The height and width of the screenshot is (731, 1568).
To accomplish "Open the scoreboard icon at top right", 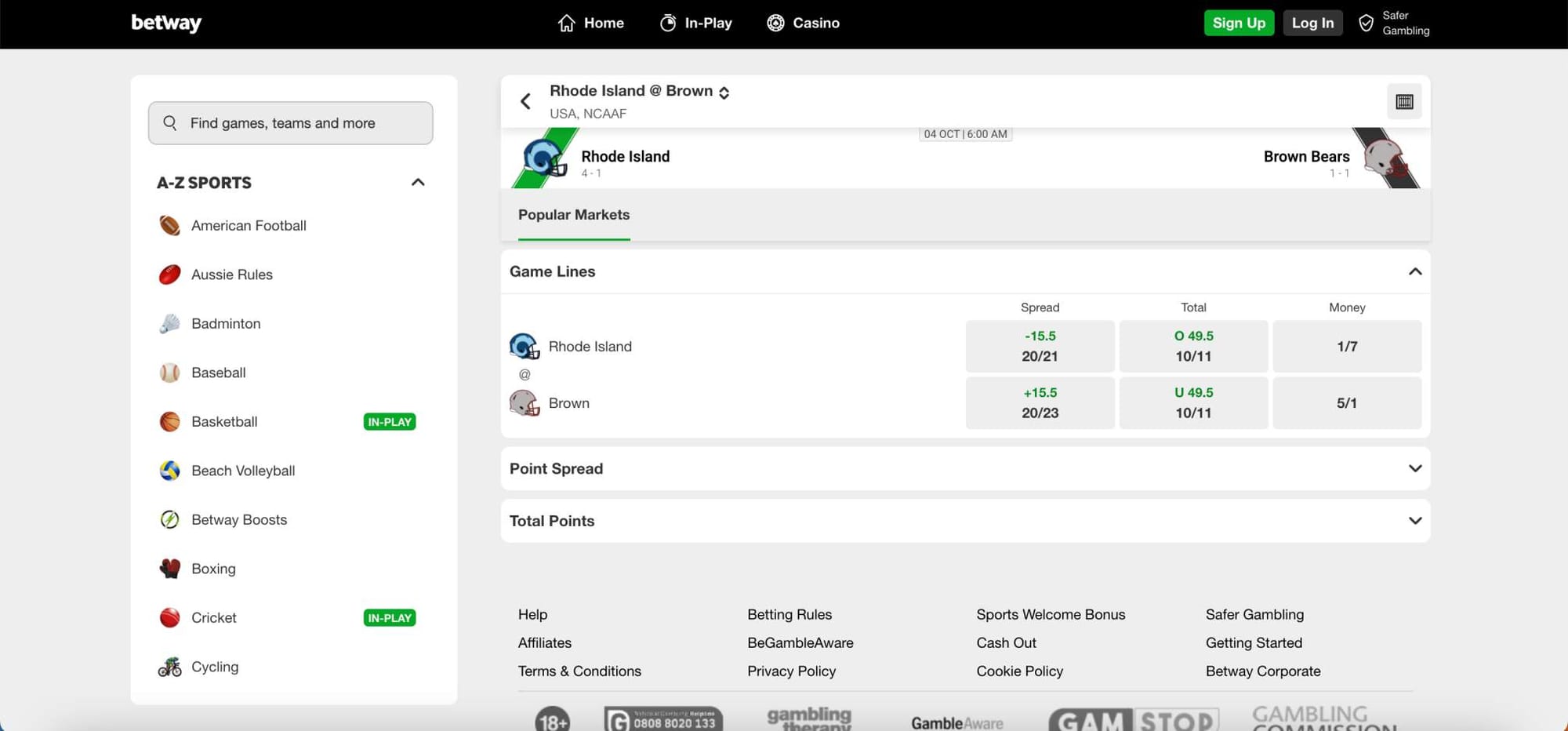I will click(x=1403, y=102).
